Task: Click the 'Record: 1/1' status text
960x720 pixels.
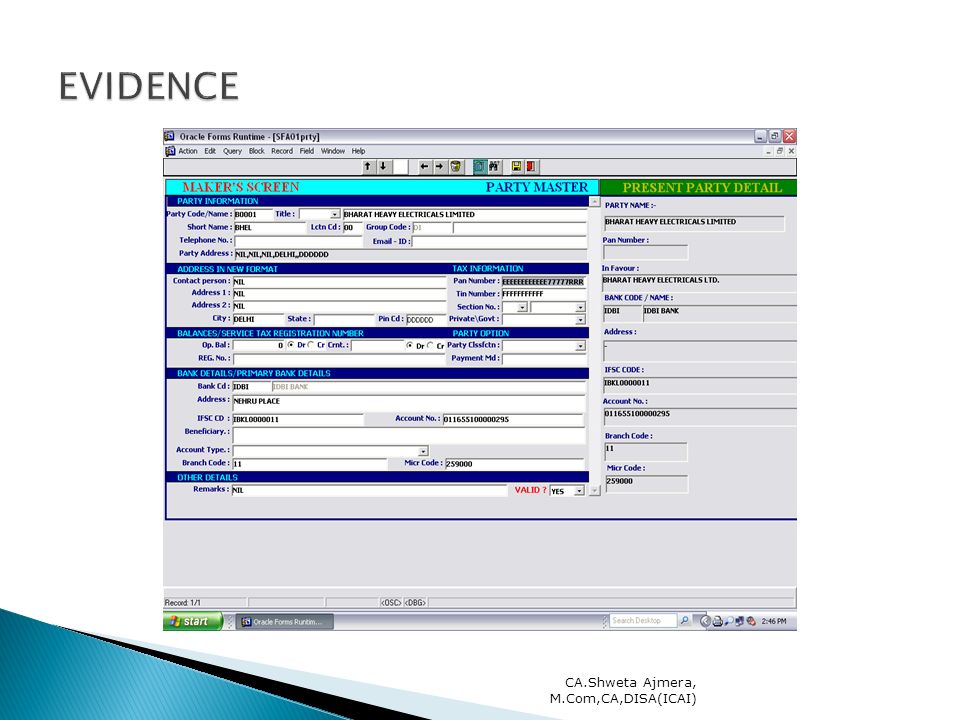Action: 182,602
